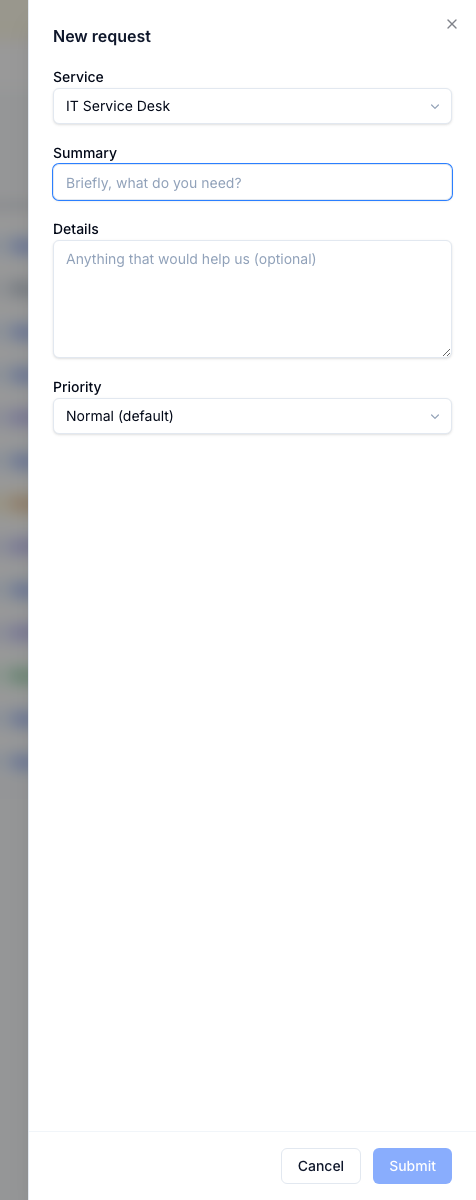Viewport: 476px width, 1200px height.
Task: Select the IT Service Desk value text
Action: click(x=118, y=106)
